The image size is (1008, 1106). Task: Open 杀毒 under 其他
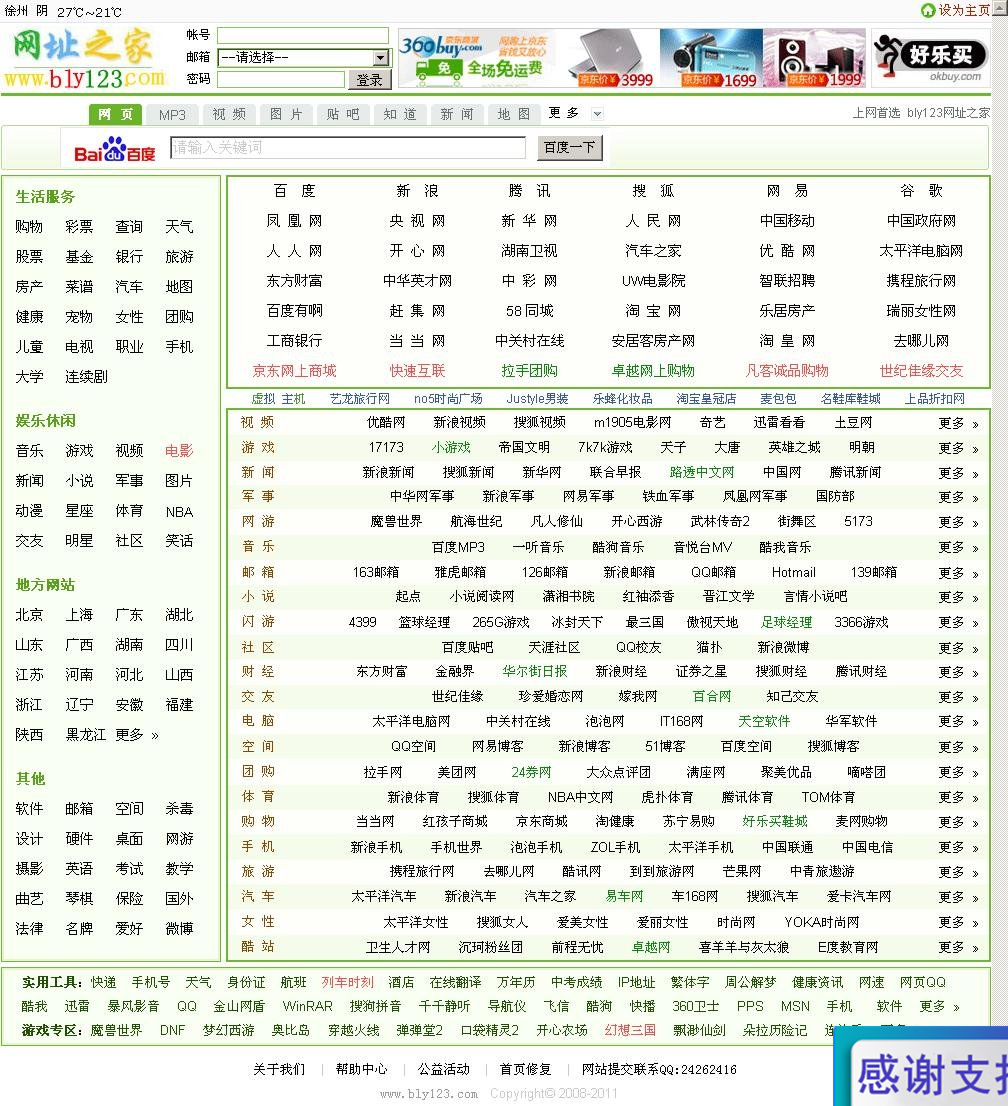pyautogui.click(x=179, y=809)
